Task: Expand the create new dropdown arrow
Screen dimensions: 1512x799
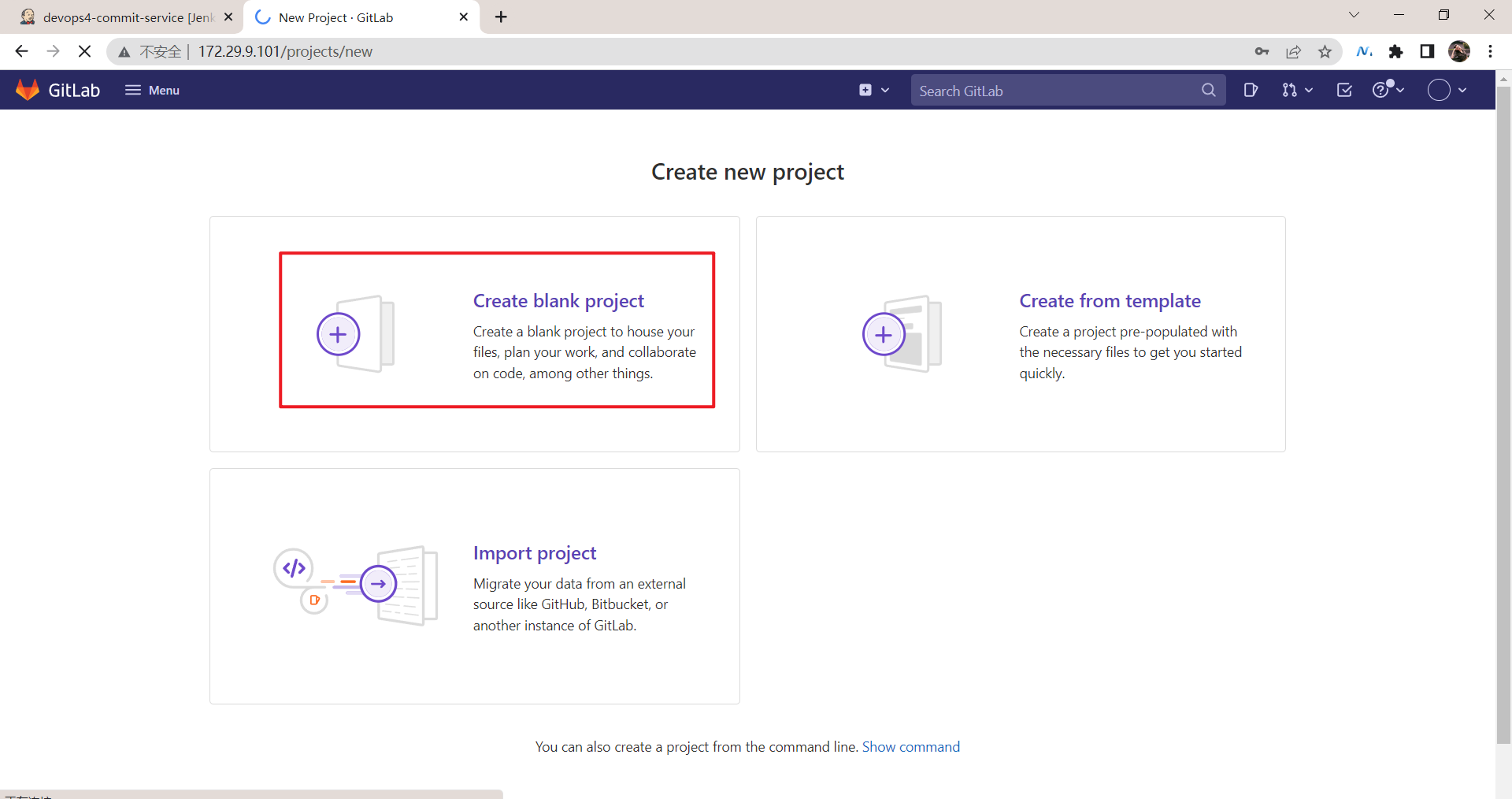Action: point(885,90)
